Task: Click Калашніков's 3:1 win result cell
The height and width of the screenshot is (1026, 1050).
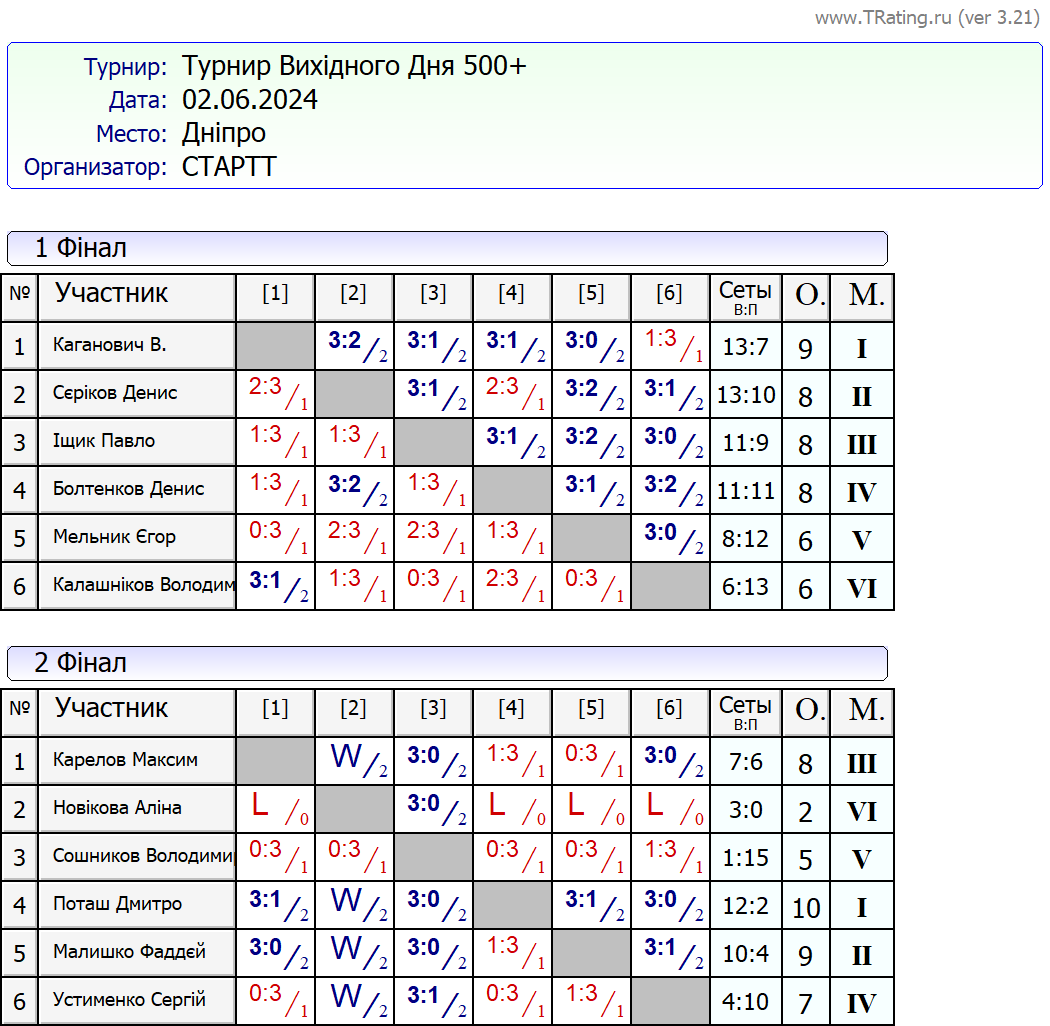Action: [x=275, y=586]
